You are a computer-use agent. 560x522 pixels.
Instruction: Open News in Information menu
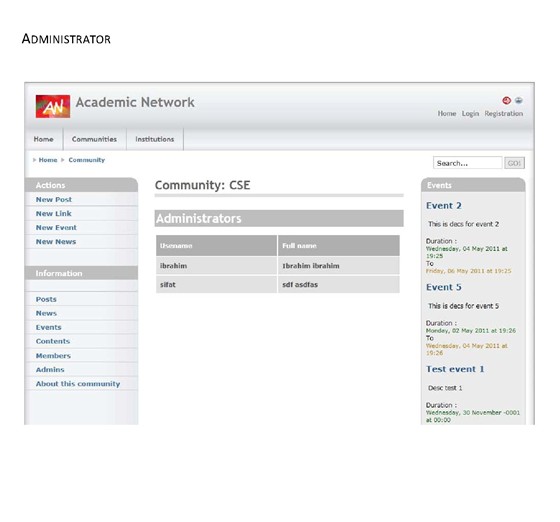(46, 313)
